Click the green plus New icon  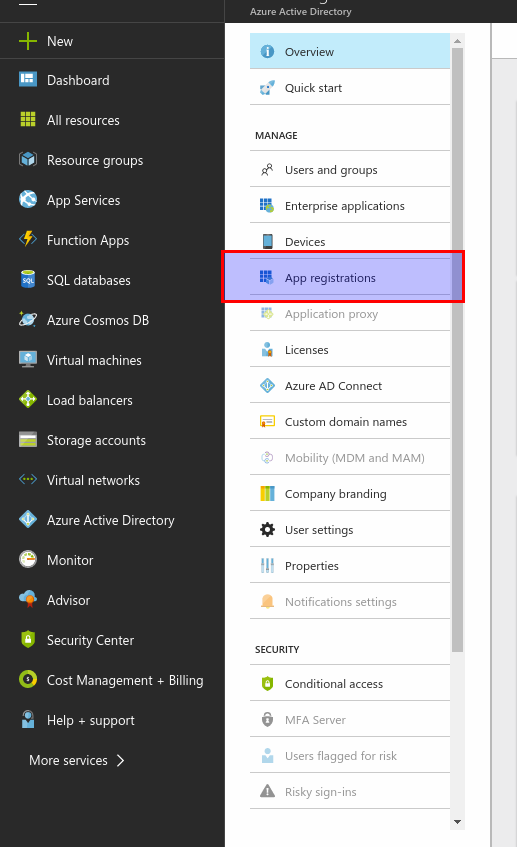[x=28, y=41]
